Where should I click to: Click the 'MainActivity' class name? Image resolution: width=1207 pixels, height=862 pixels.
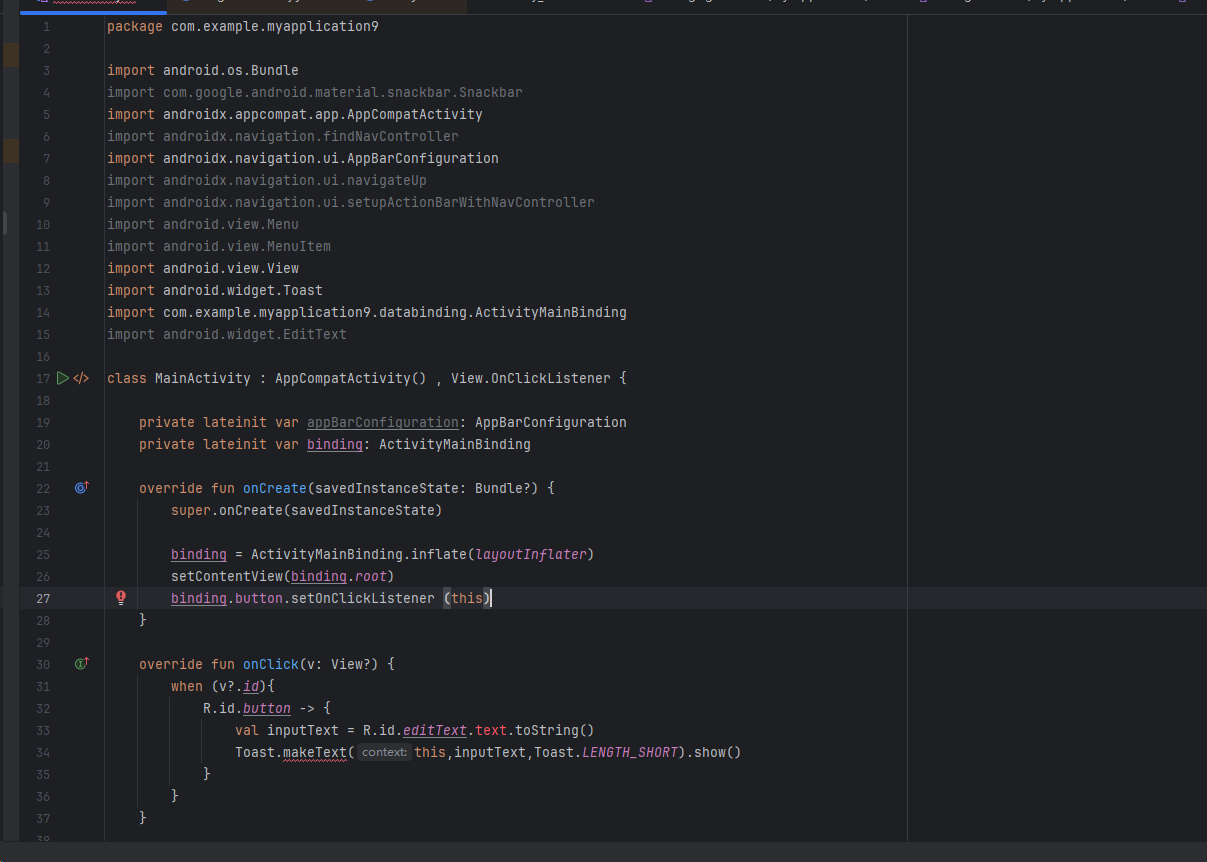[x=203, y=378]
